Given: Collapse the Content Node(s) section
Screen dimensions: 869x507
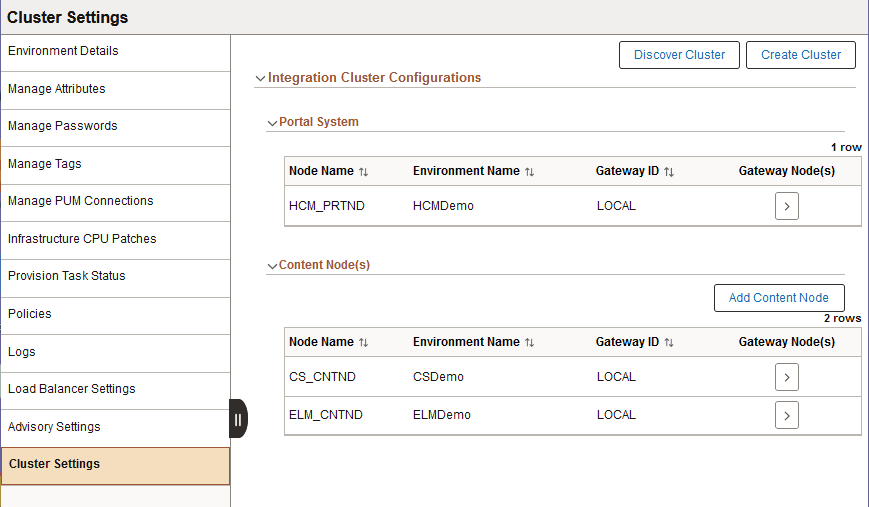Looking at the screenshot, I should click(272, 265).
